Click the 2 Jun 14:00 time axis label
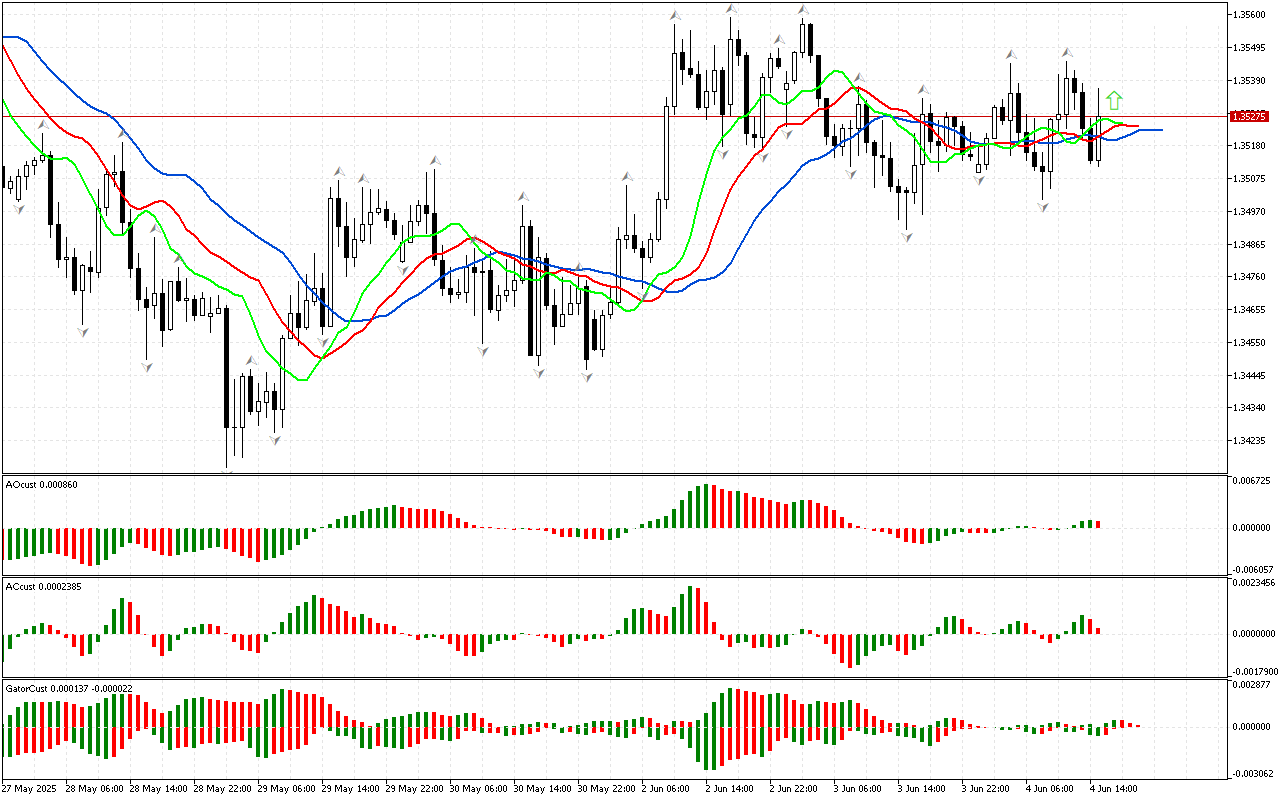This screenshot has width=1280, height=800. [x=728, y=788]
